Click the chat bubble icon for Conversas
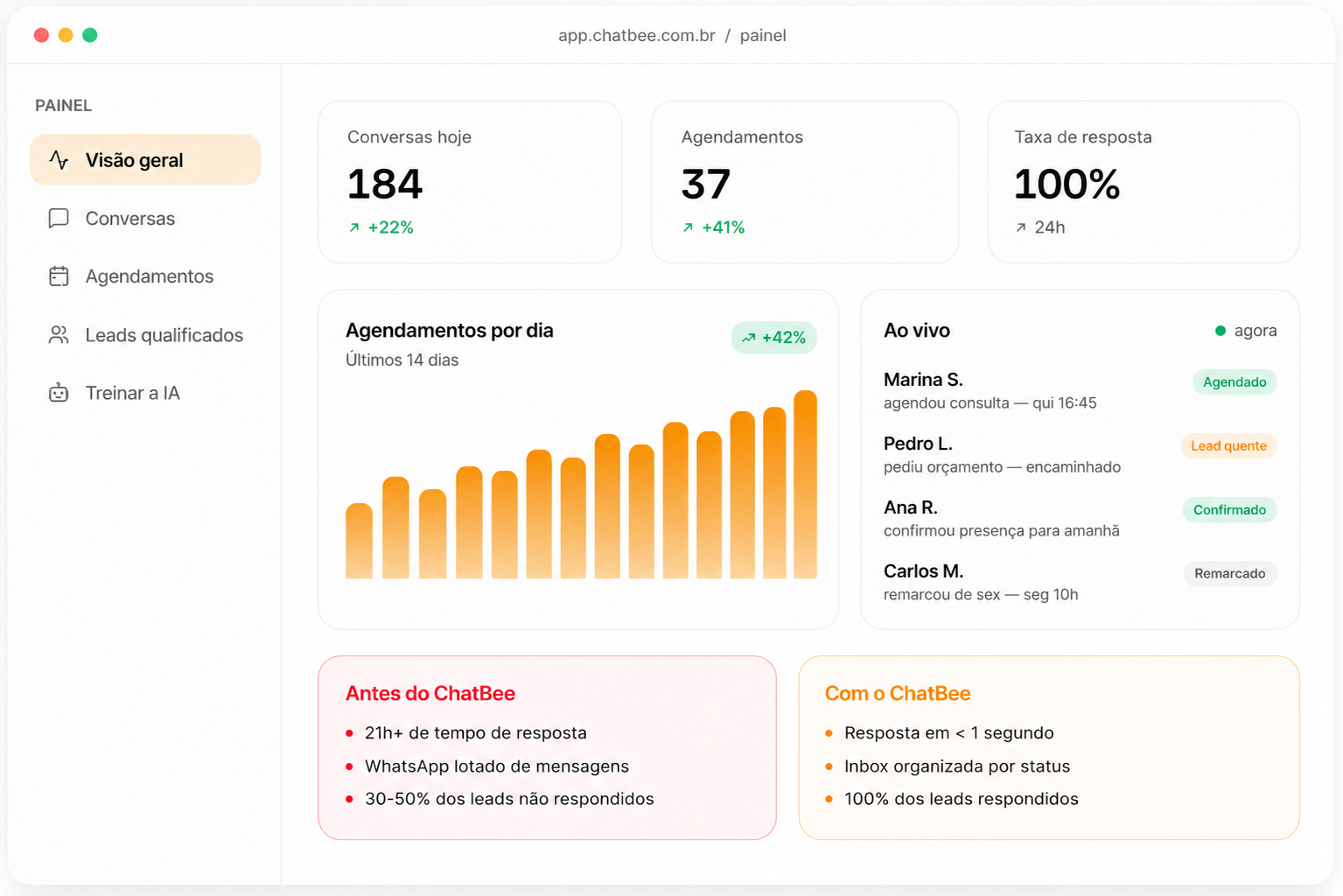 (59, 218)
